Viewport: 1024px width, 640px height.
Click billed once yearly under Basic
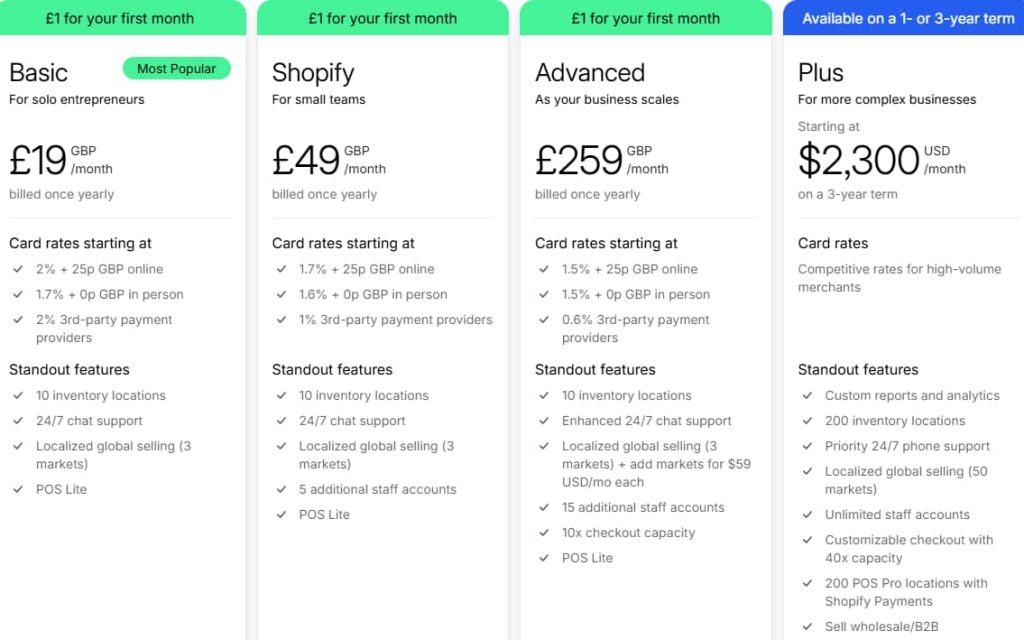60,194
